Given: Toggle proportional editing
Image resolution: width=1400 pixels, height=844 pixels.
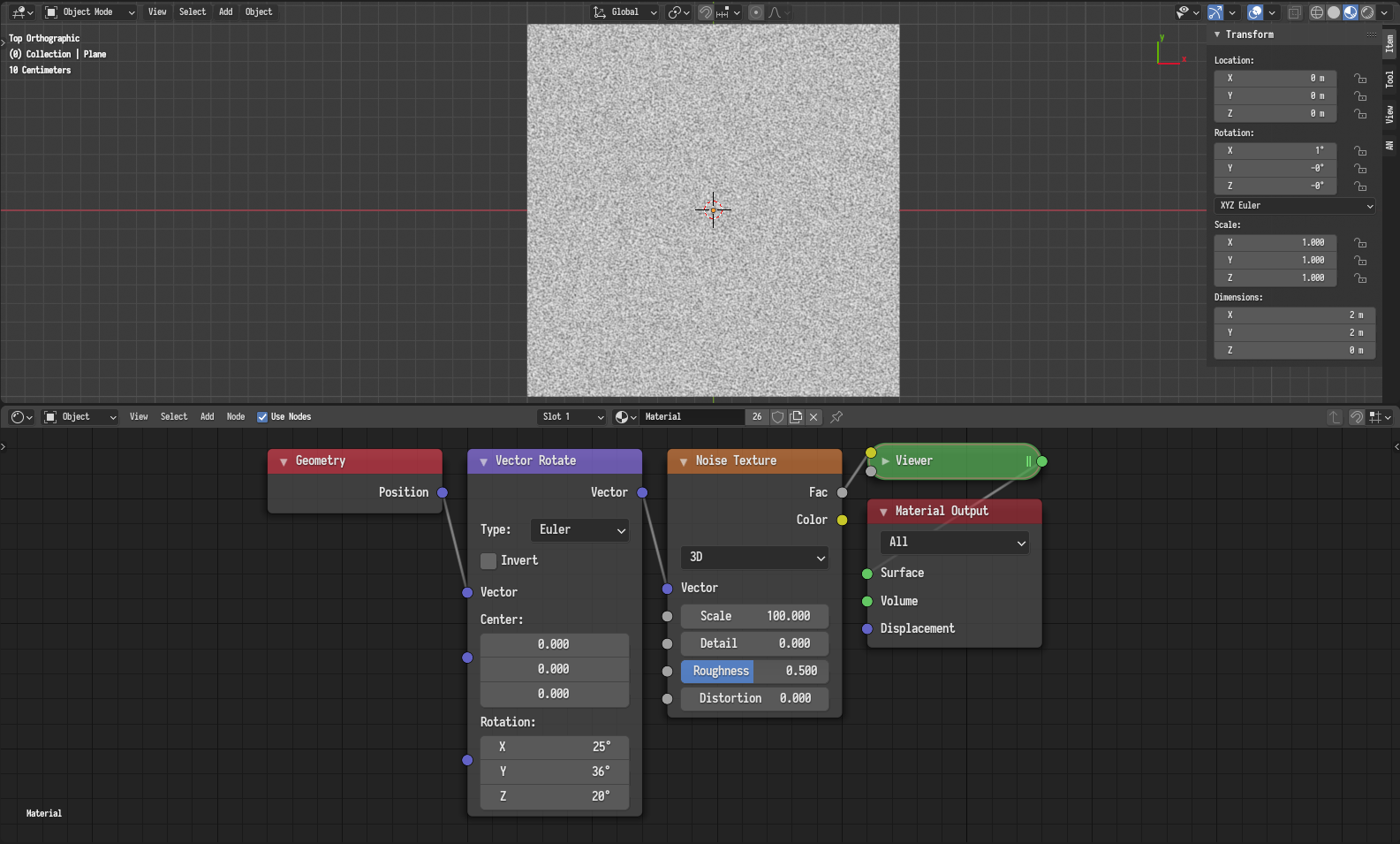Looking at the screenshot, I should coord(756,12).
